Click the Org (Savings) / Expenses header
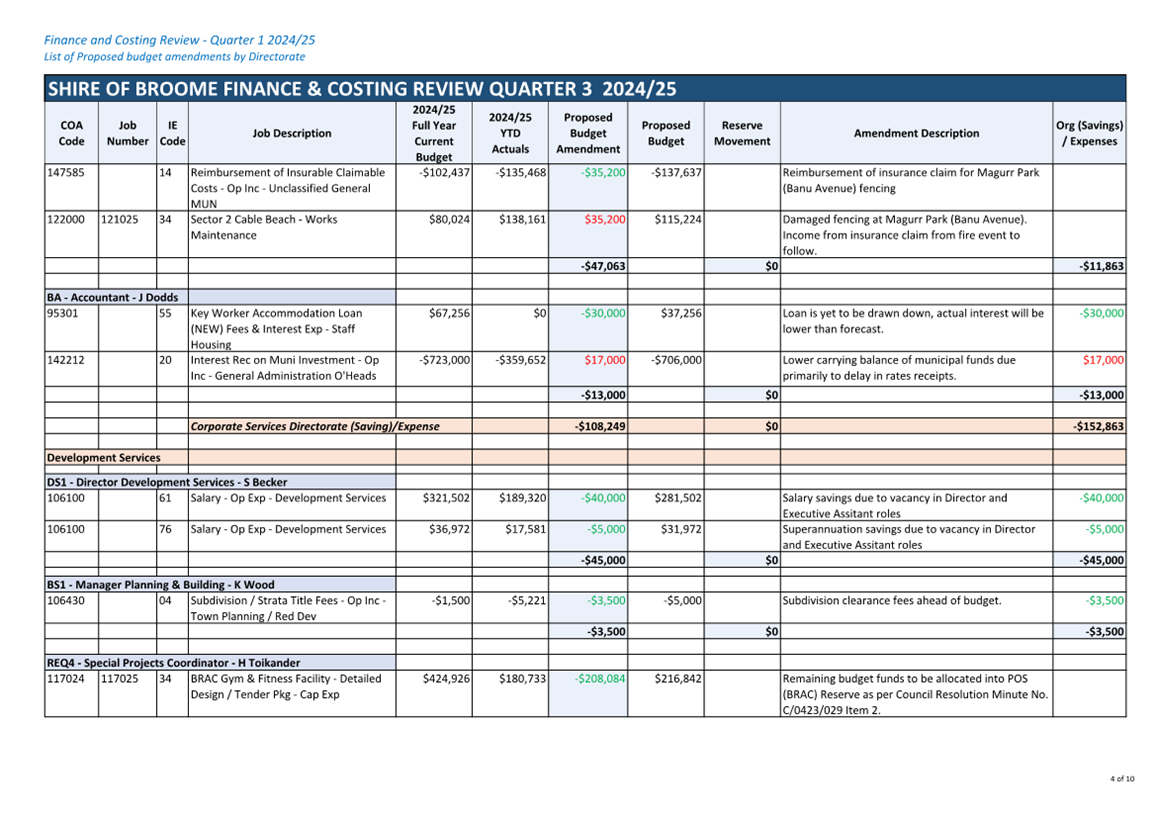Viewport: 1155px width, 817px height. 1089,133
